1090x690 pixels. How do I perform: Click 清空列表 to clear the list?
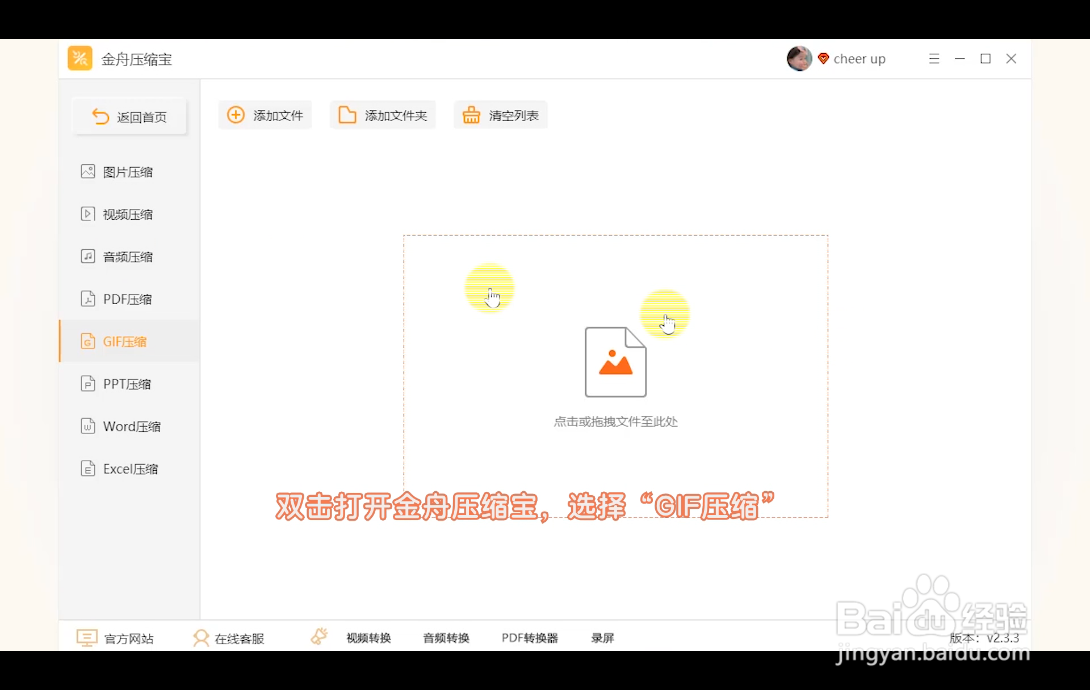coord(501,115)
